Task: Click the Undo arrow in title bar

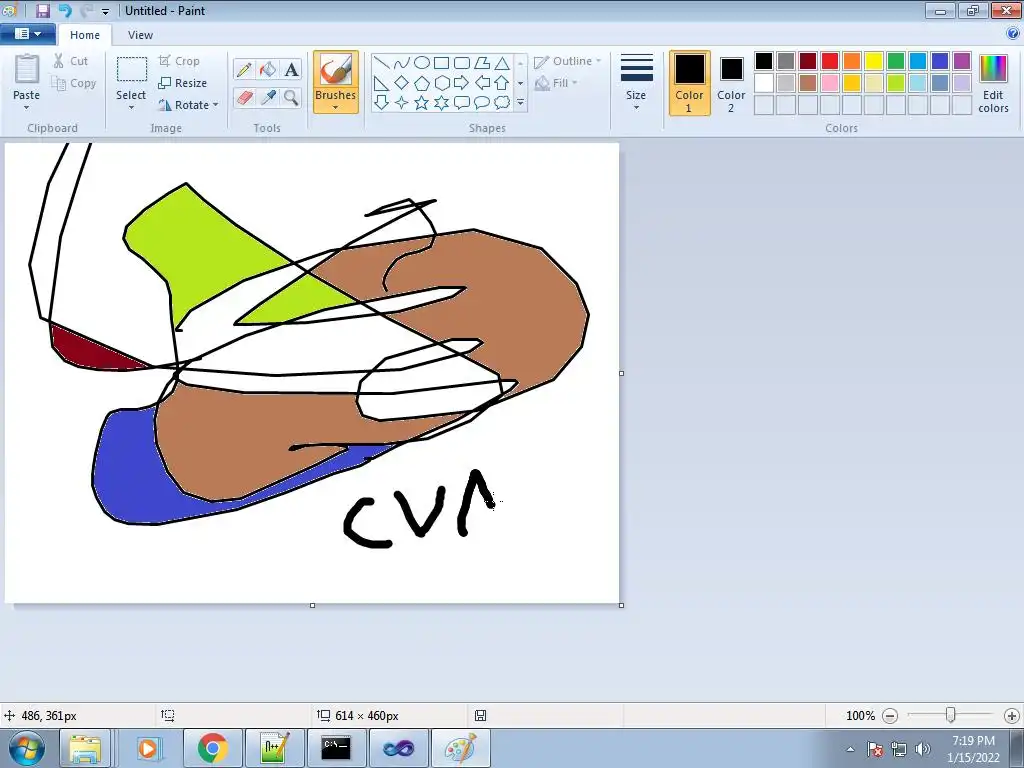Action: point(65,10)
